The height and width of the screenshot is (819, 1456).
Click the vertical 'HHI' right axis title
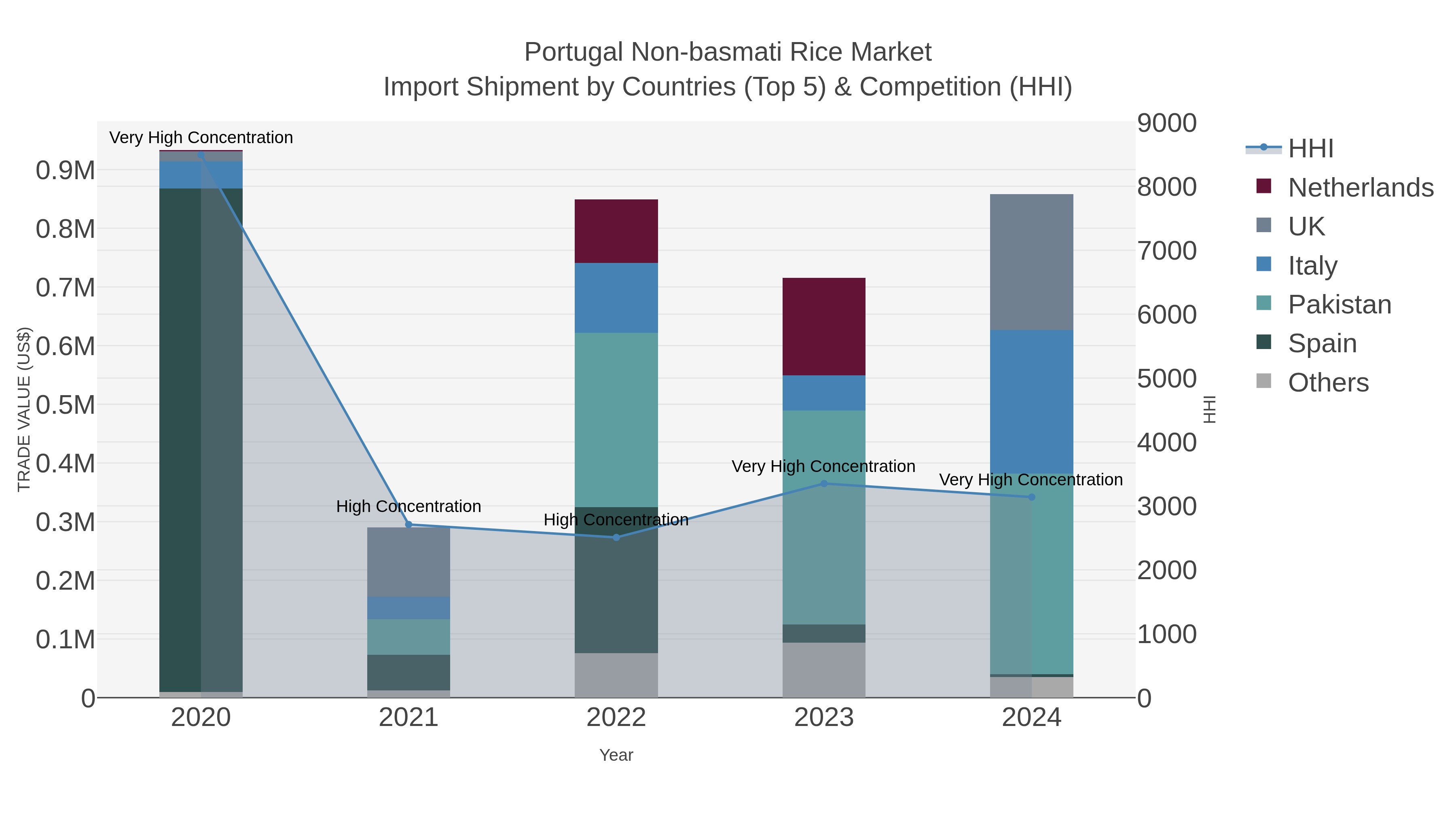click(x=1209, y=409)
